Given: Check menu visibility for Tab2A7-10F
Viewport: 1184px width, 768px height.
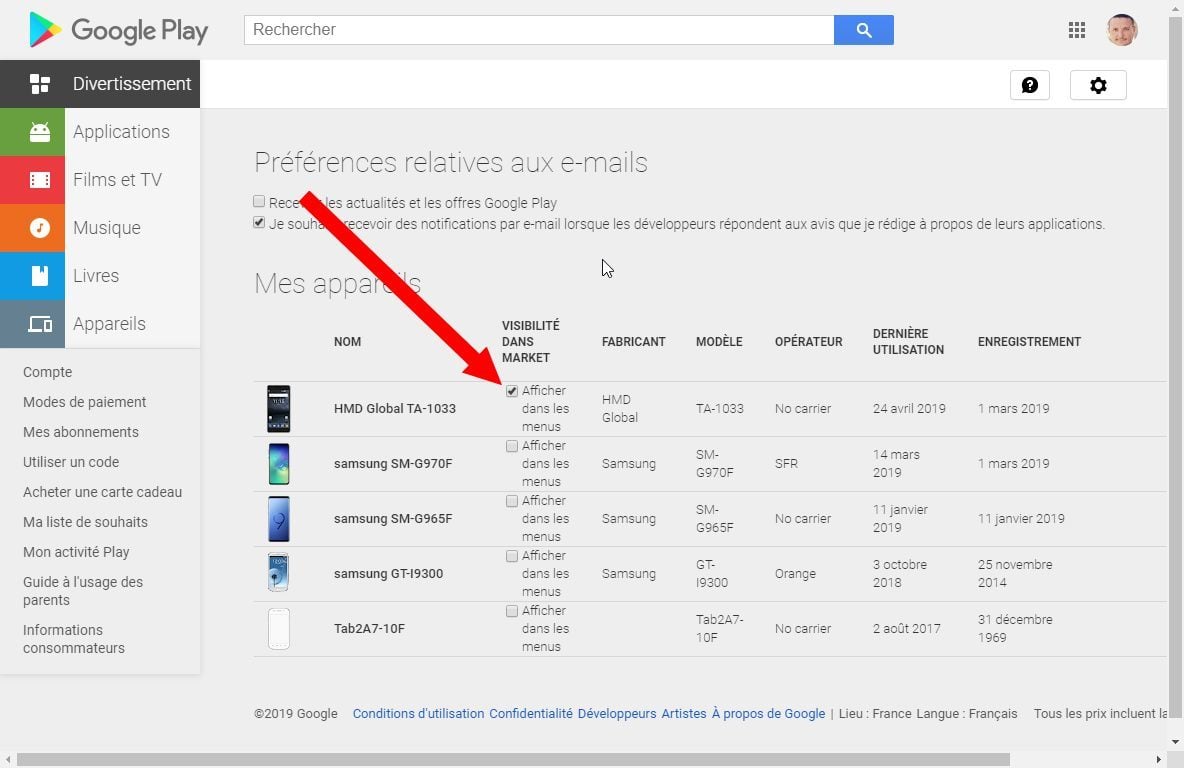Looking at the screenshot, I should [x=512, y=611].
